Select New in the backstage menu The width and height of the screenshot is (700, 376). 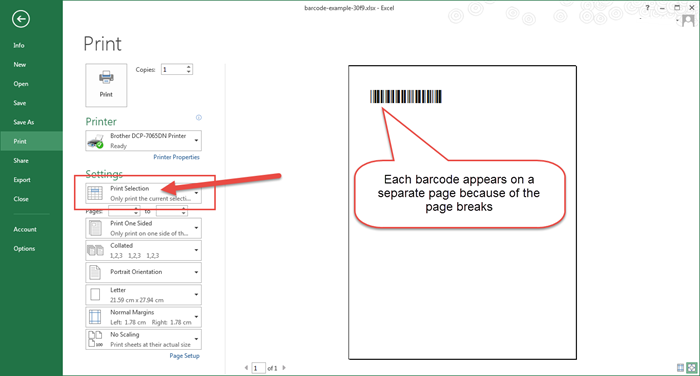[20, 64]
